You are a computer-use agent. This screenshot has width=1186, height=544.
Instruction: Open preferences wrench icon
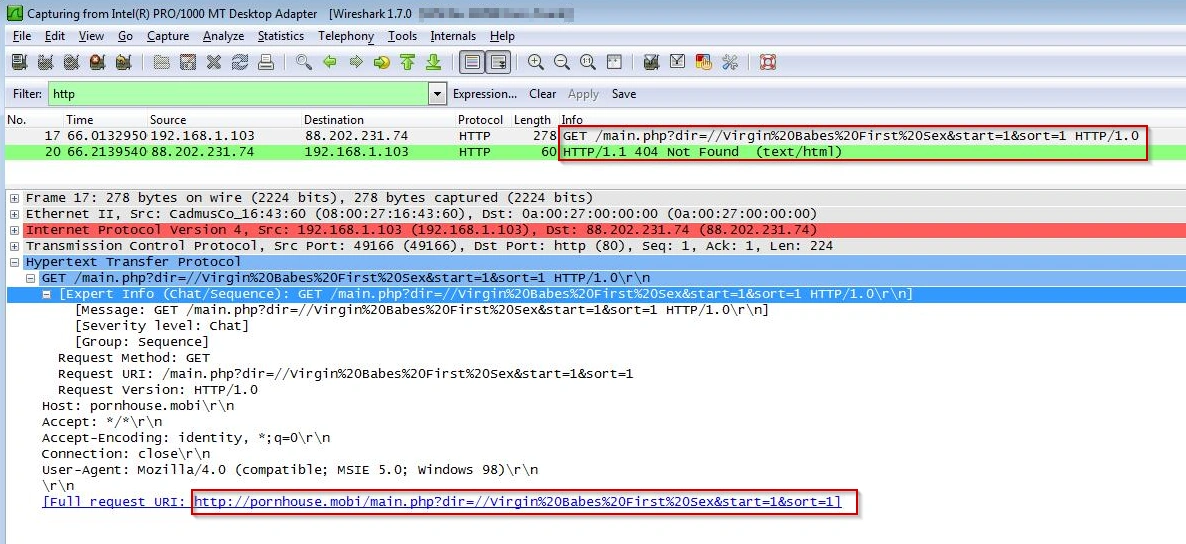point(730,62)
